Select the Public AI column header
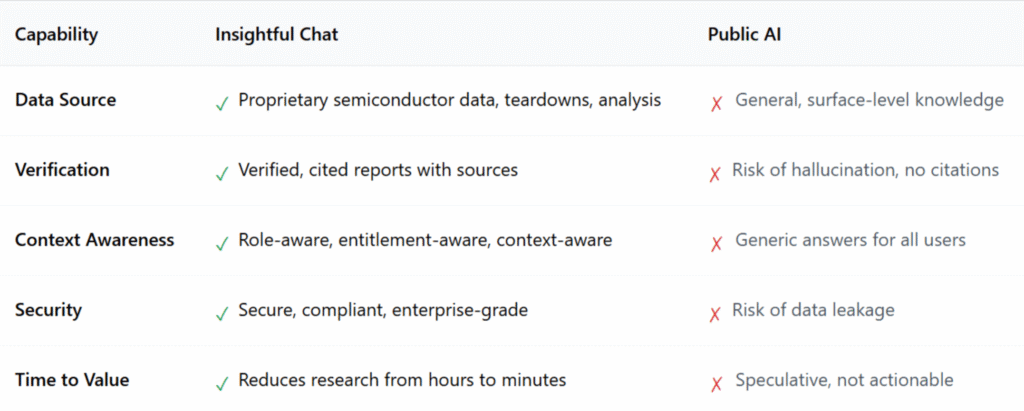Viewport: 1024px width, 411px height. (743, 34)
